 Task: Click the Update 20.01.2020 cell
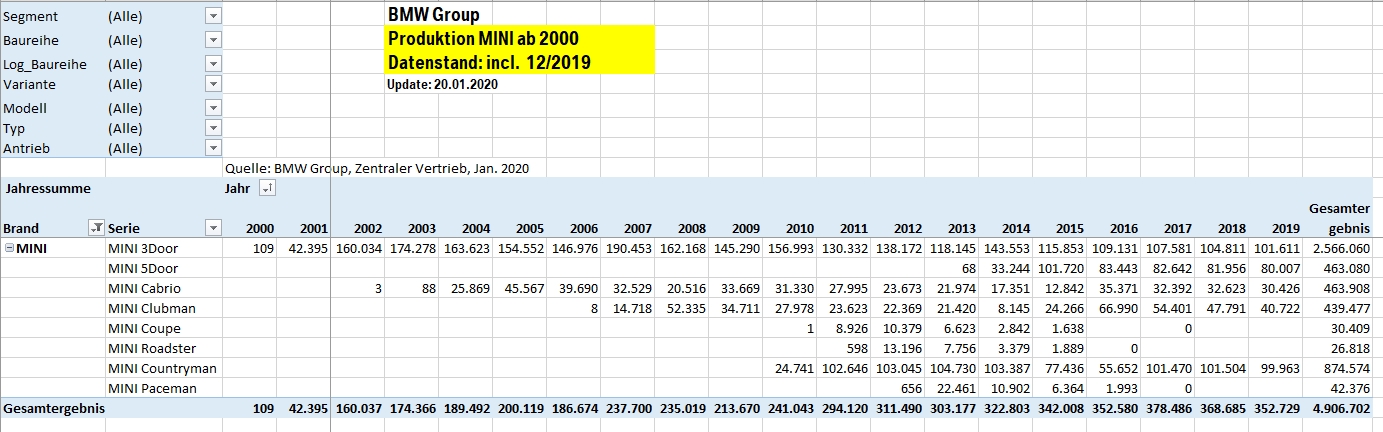(442, 84)
